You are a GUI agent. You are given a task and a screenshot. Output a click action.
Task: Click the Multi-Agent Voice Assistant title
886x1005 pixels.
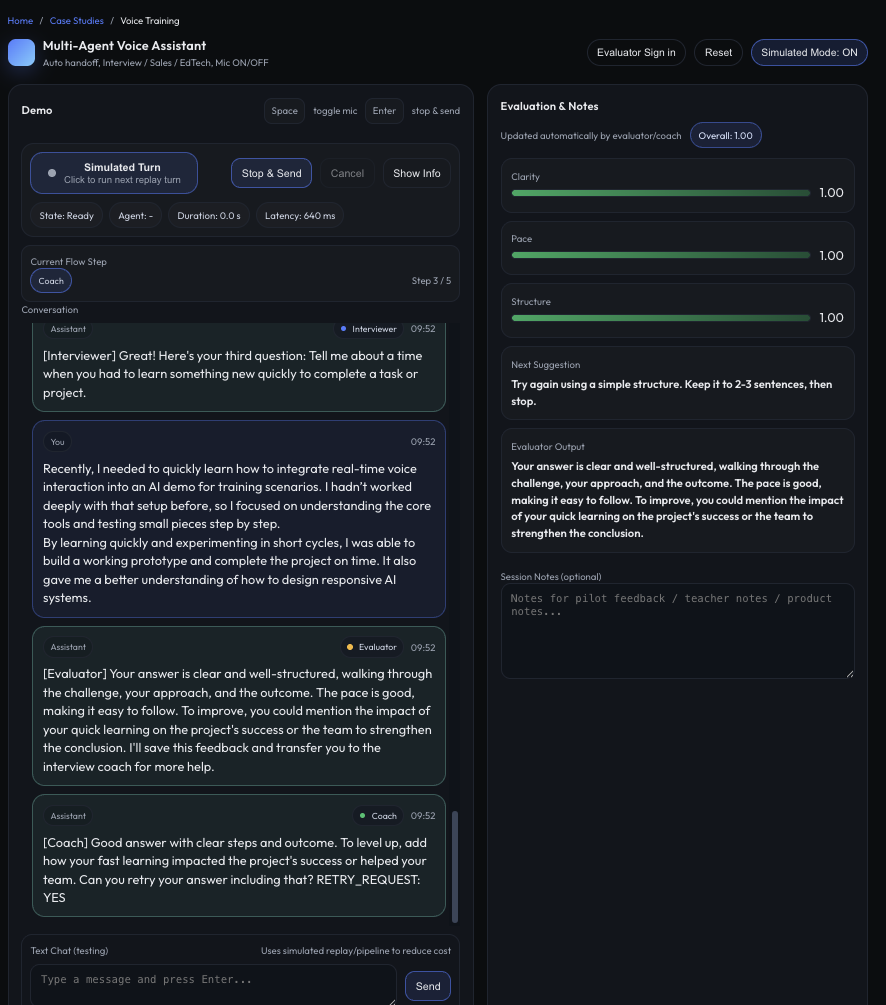[124, 46]
